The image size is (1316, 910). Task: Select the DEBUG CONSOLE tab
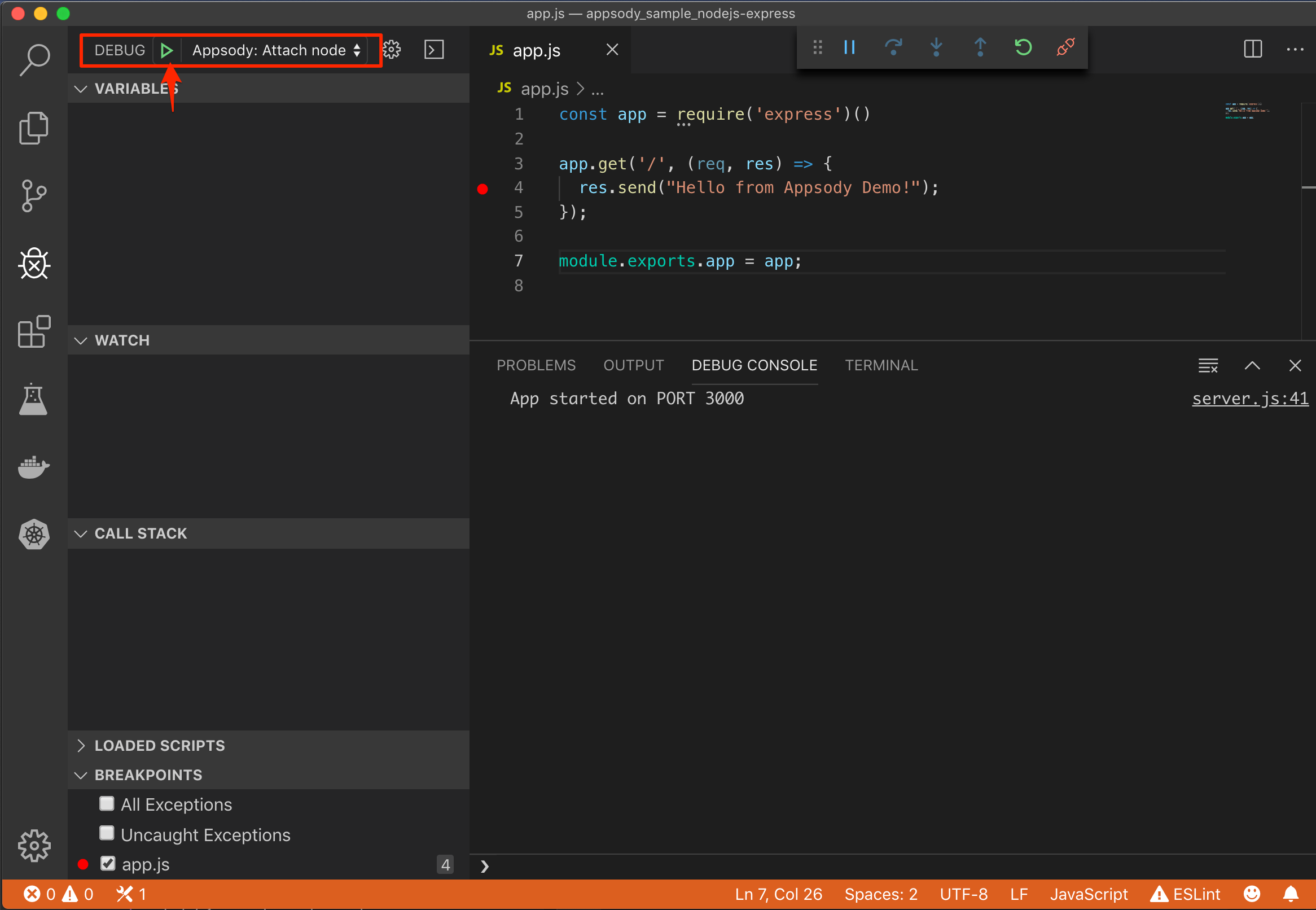754,365
